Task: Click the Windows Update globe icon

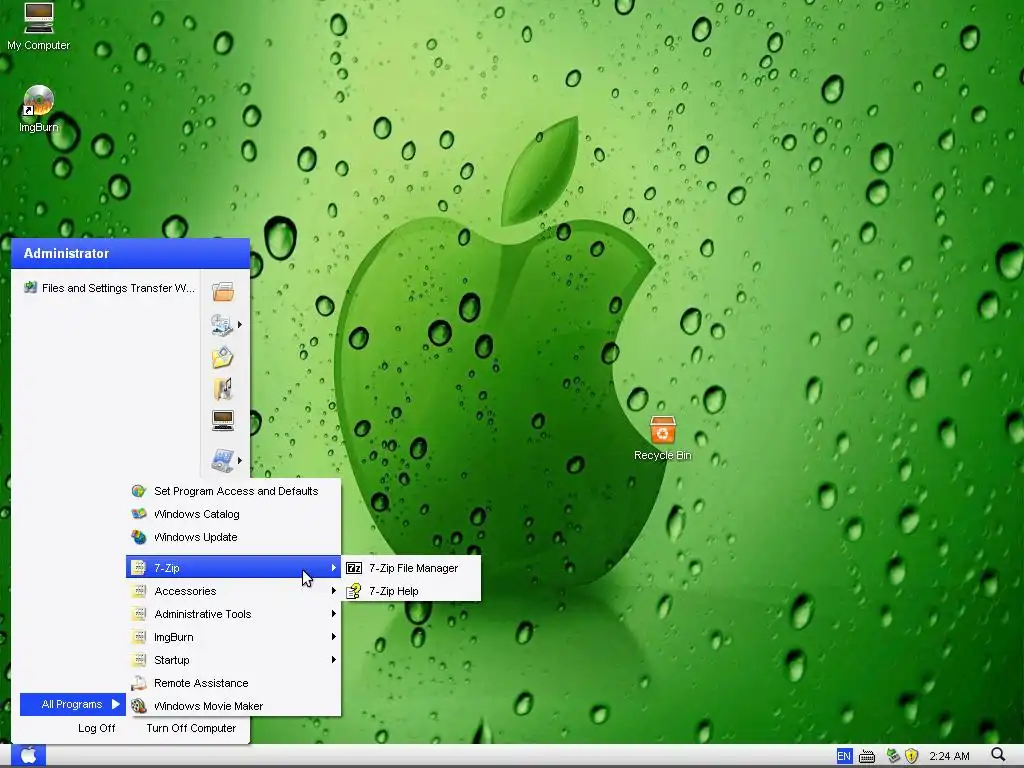Action: click(138, 537)
